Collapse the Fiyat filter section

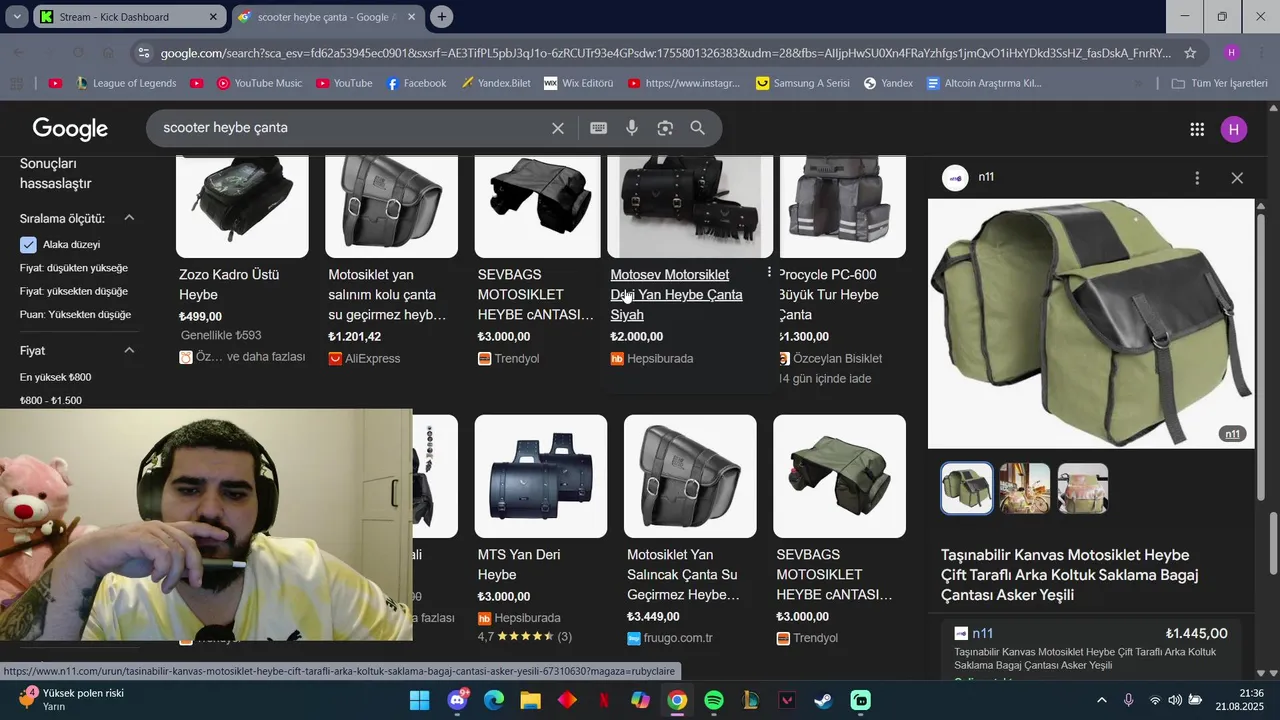point(129,350)
